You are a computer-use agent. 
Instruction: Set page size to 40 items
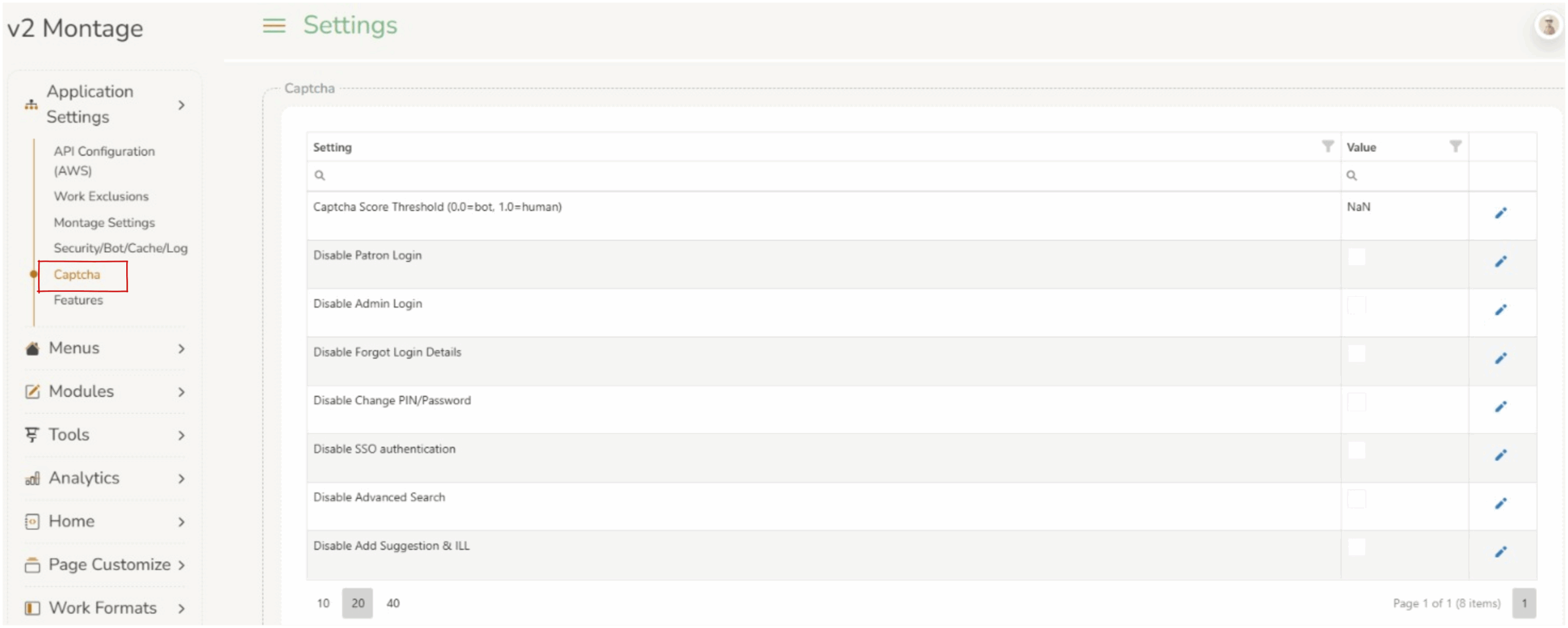click(x=393, y=603)
